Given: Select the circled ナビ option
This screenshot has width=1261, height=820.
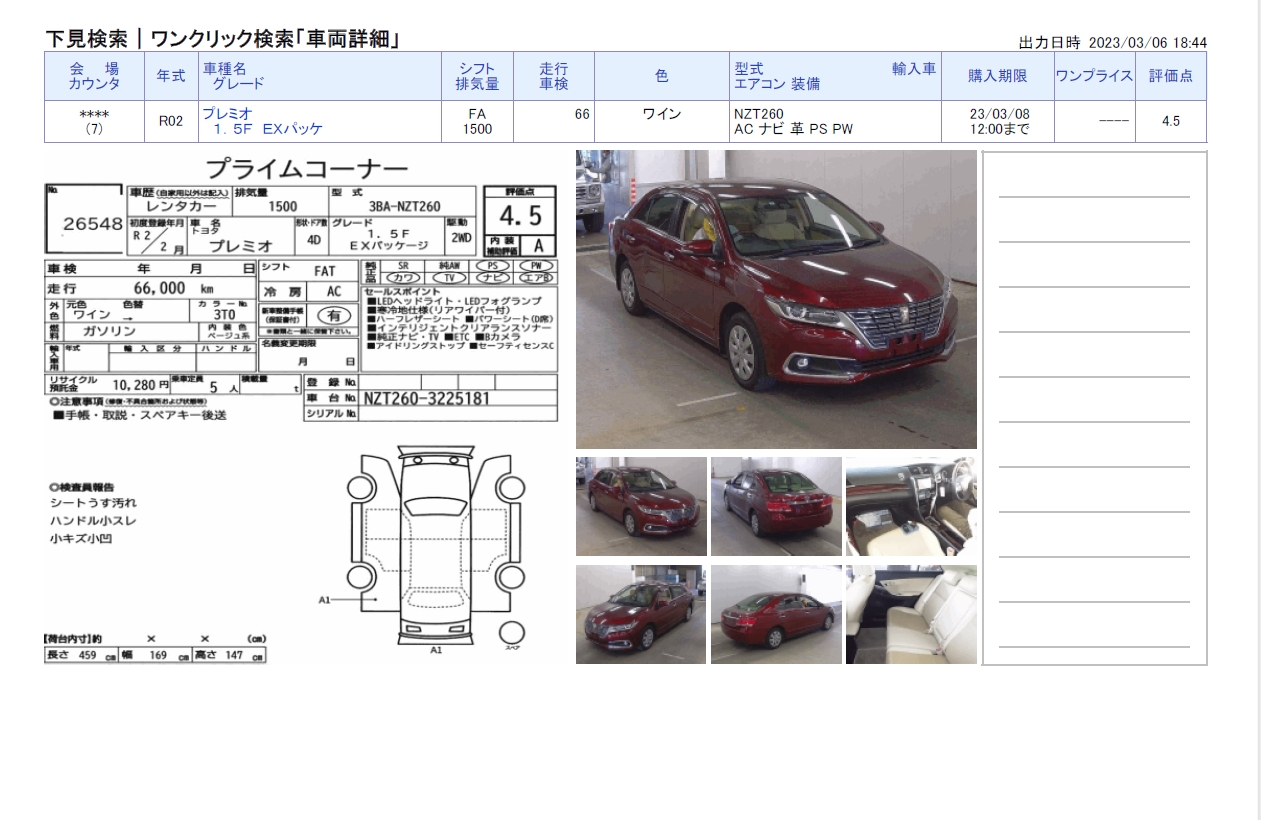Looking at the screenshot, I should point(493,278).
